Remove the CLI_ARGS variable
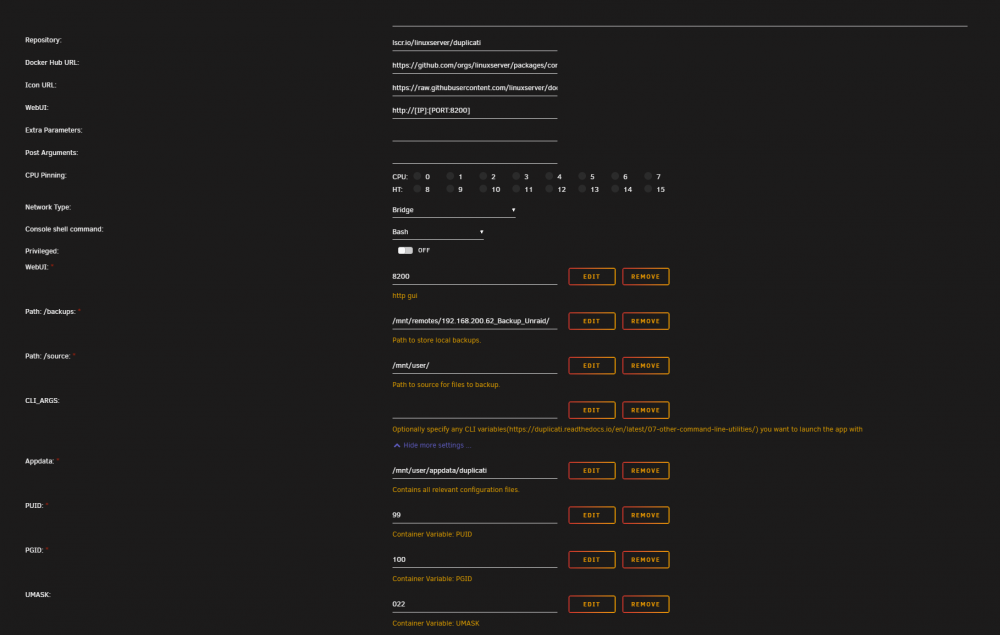 [x=645, y=411]
